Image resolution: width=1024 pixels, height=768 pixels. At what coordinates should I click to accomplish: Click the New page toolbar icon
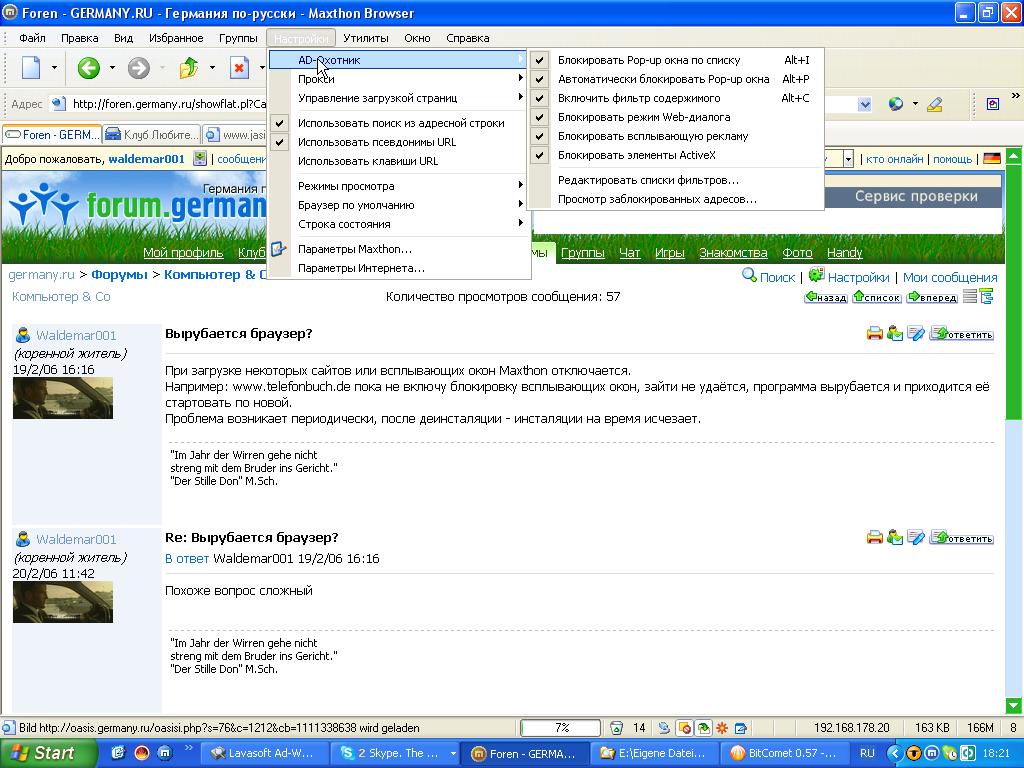(31, 67)
